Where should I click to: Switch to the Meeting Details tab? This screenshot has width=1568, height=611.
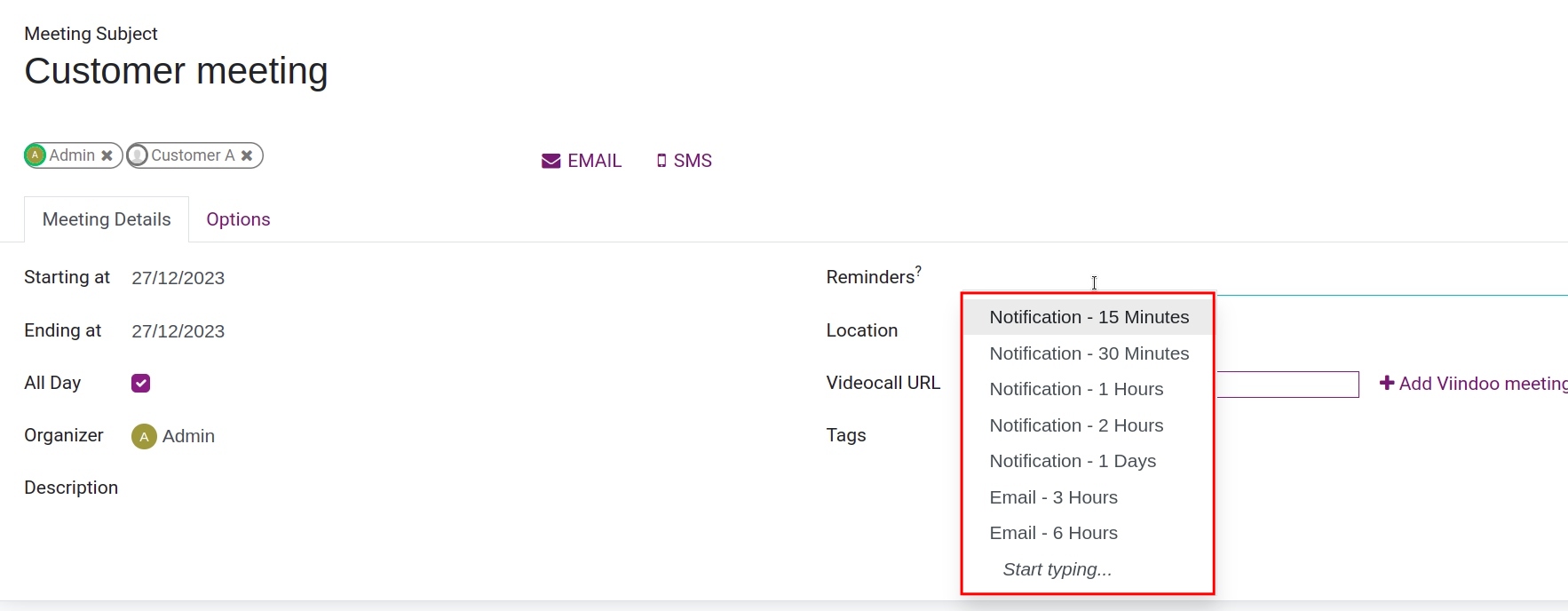[107, 219]
